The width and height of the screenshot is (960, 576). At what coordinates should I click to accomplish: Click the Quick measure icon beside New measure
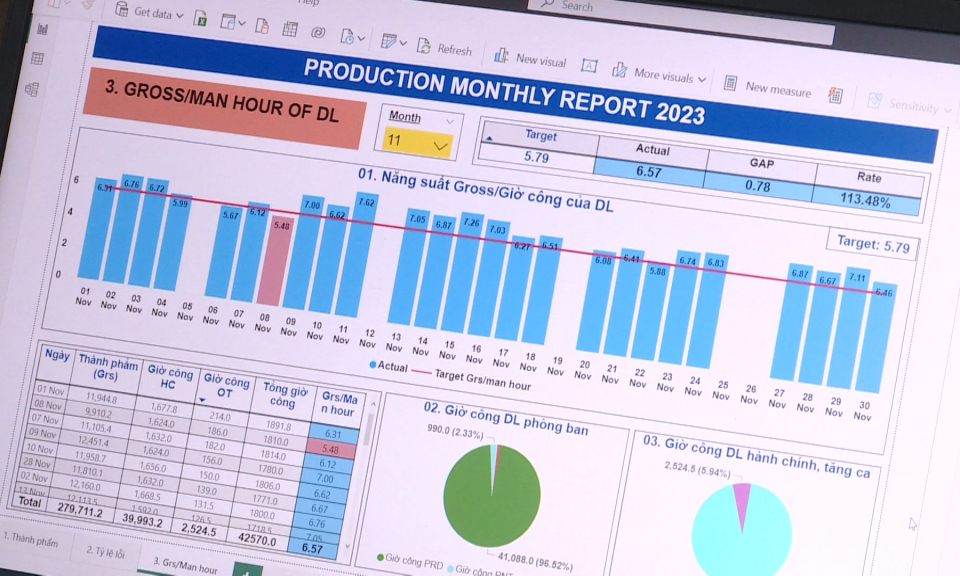point(835,95)
